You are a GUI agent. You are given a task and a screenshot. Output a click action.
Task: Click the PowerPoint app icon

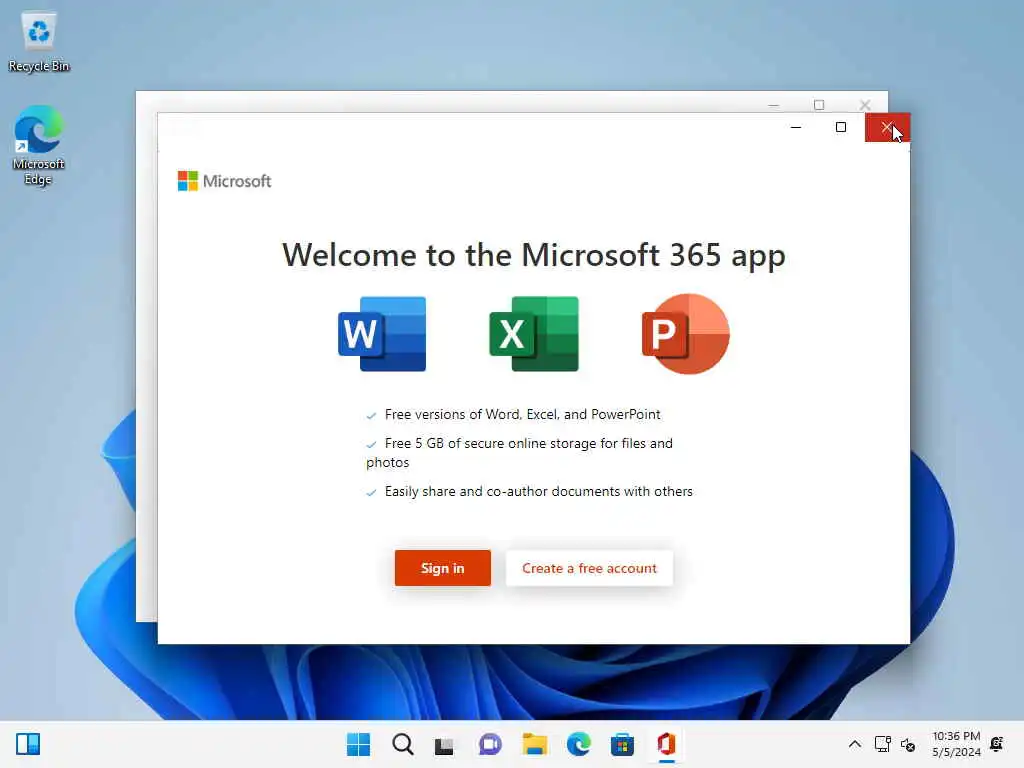point(686,334)
